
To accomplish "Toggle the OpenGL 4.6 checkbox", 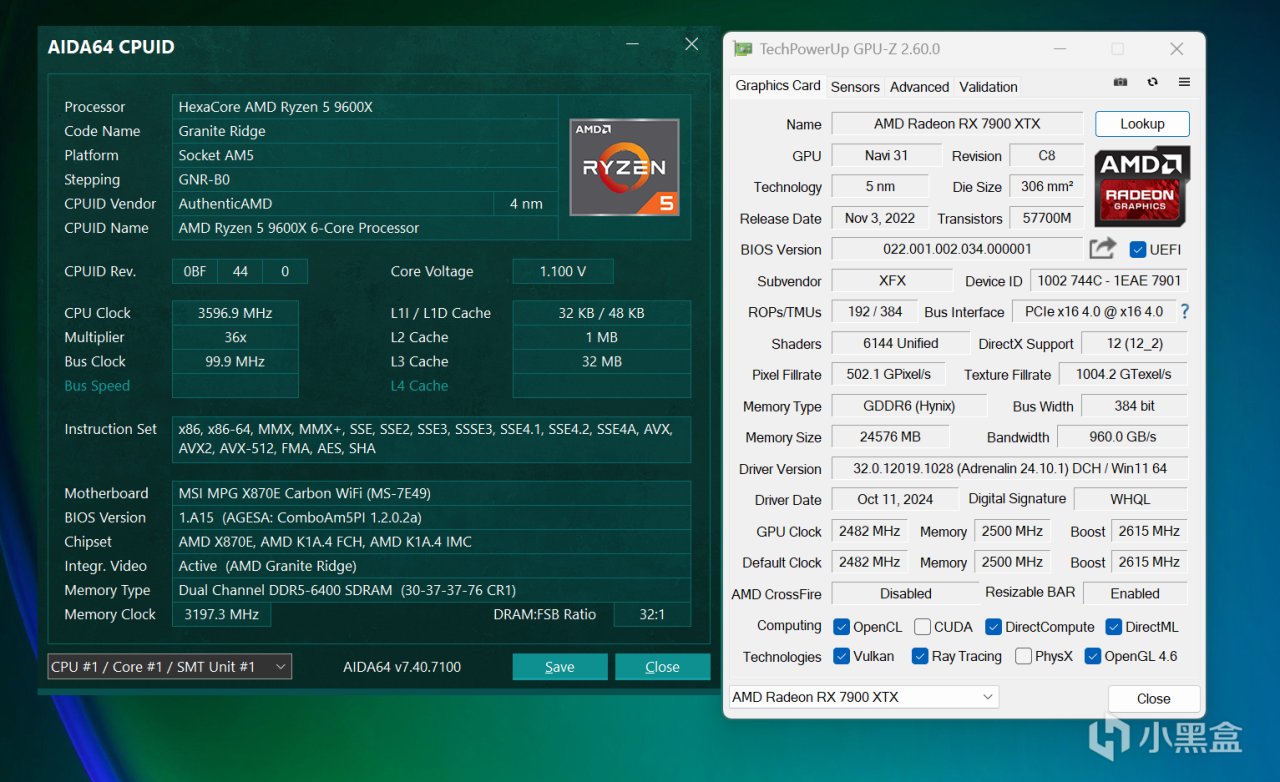I will click(x=1093, y=656).
